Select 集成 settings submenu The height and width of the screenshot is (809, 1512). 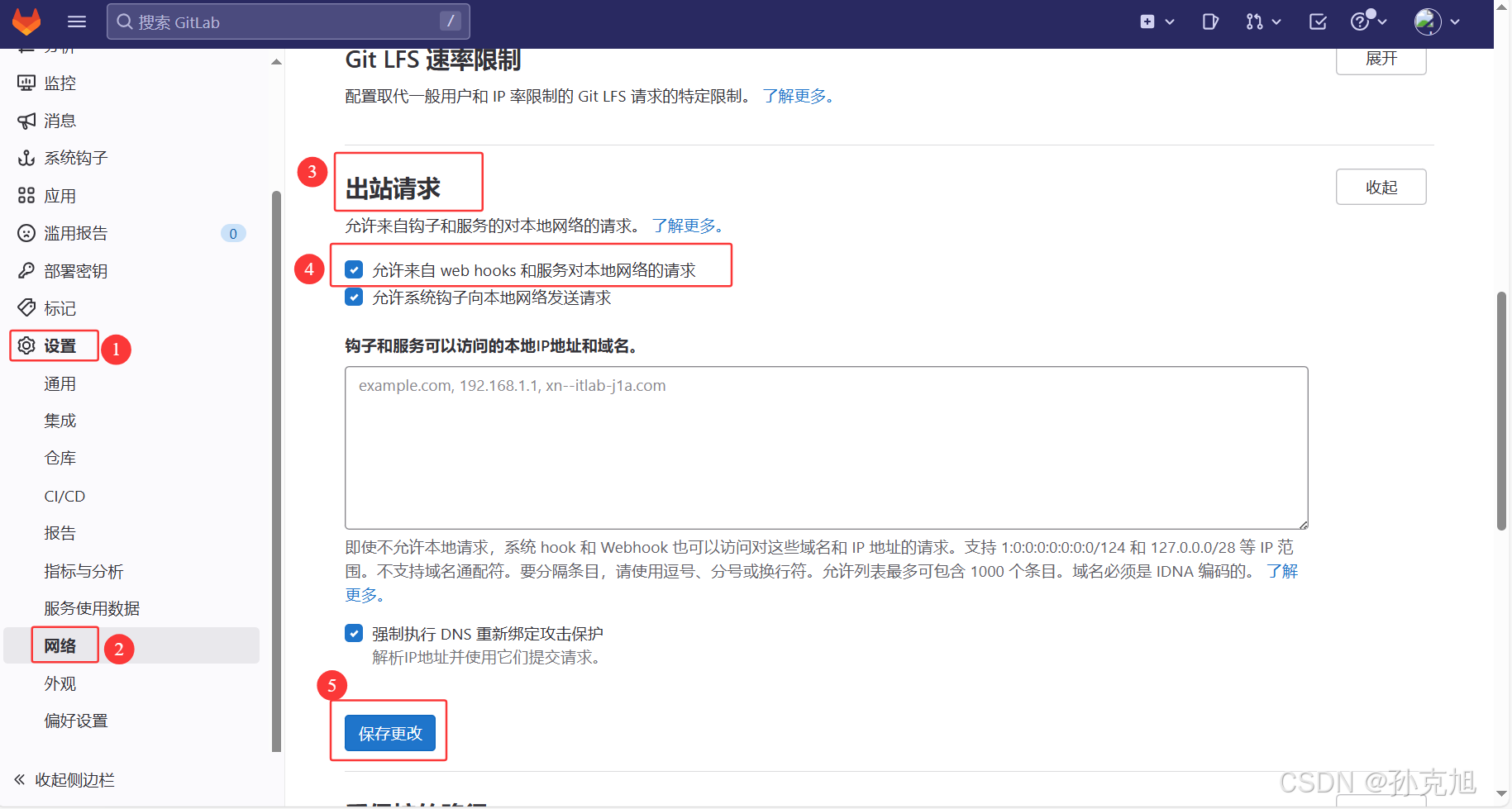coord(60,421)
